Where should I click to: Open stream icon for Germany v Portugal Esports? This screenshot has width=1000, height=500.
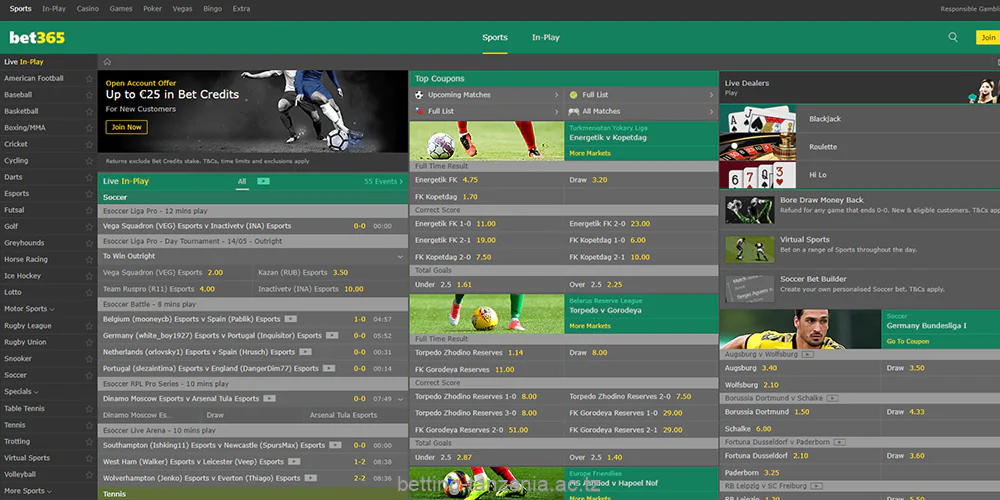332,335
